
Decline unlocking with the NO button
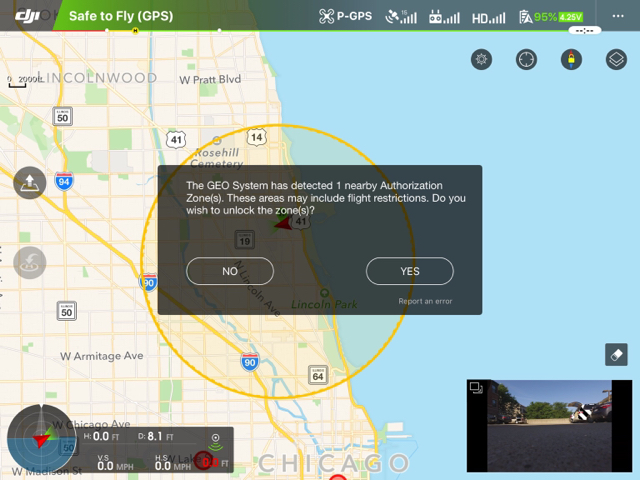pos(230,271)
